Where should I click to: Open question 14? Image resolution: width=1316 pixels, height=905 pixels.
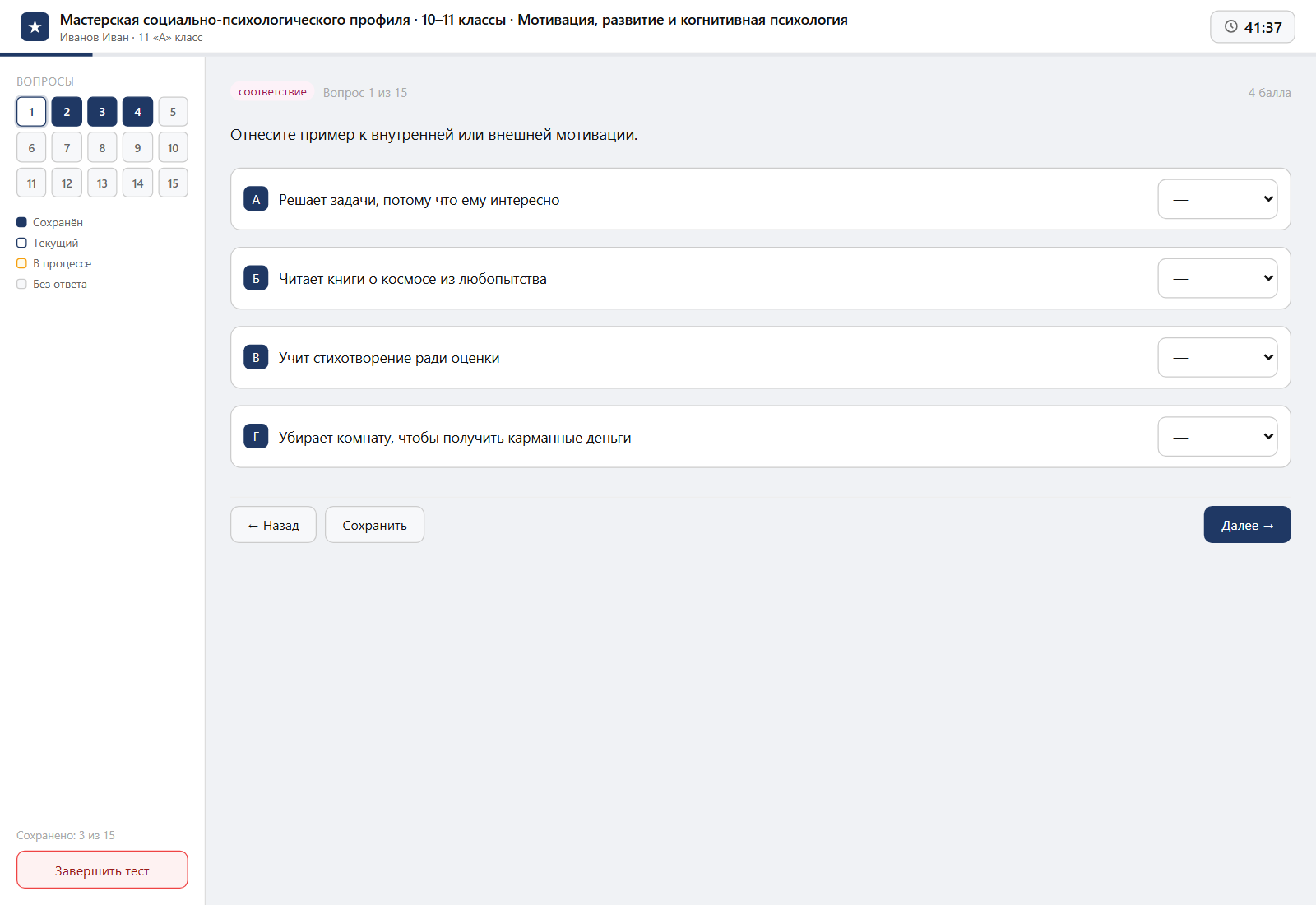tap(137, 183)
